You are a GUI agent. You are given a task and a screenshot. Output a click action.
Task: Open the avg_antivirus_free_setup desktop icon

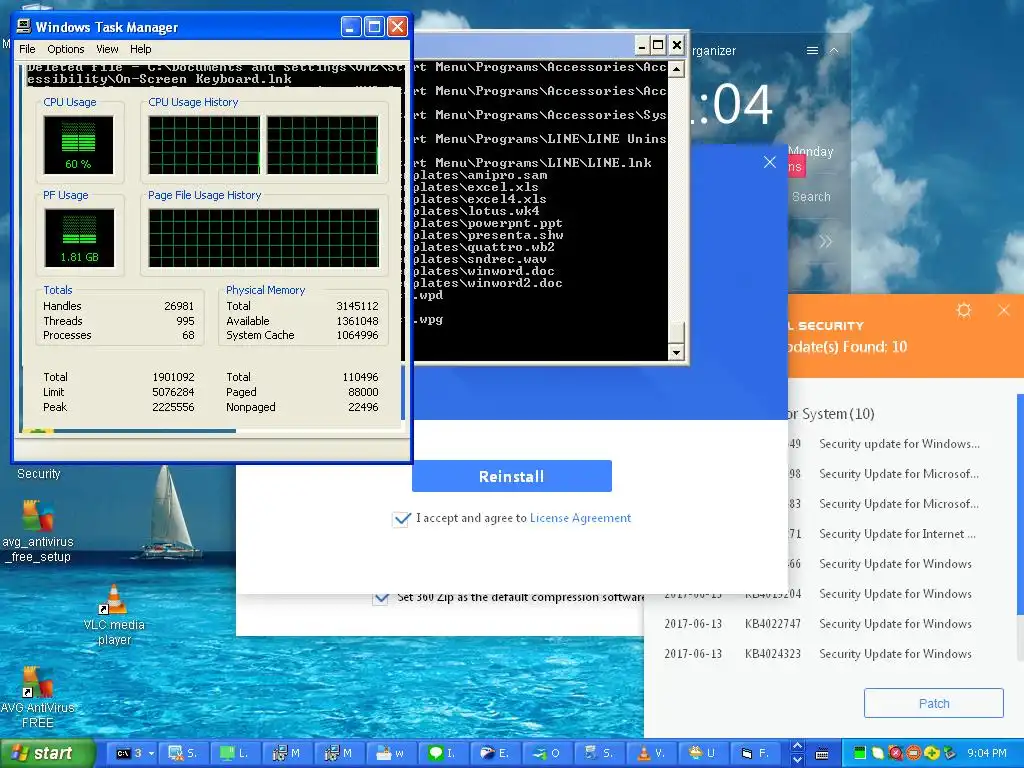tap(38, 531)
